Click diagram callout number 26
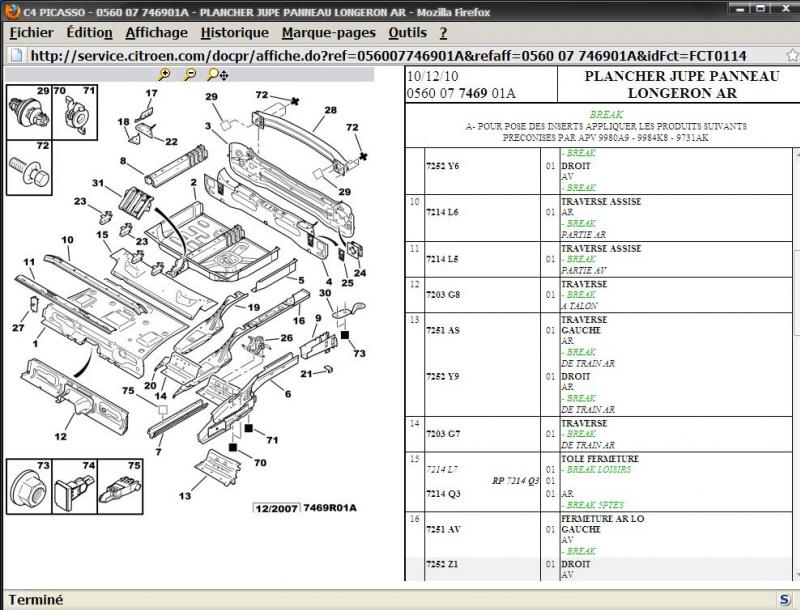The height and width of the screenshot is (610, 800). (x=286, y=338)
